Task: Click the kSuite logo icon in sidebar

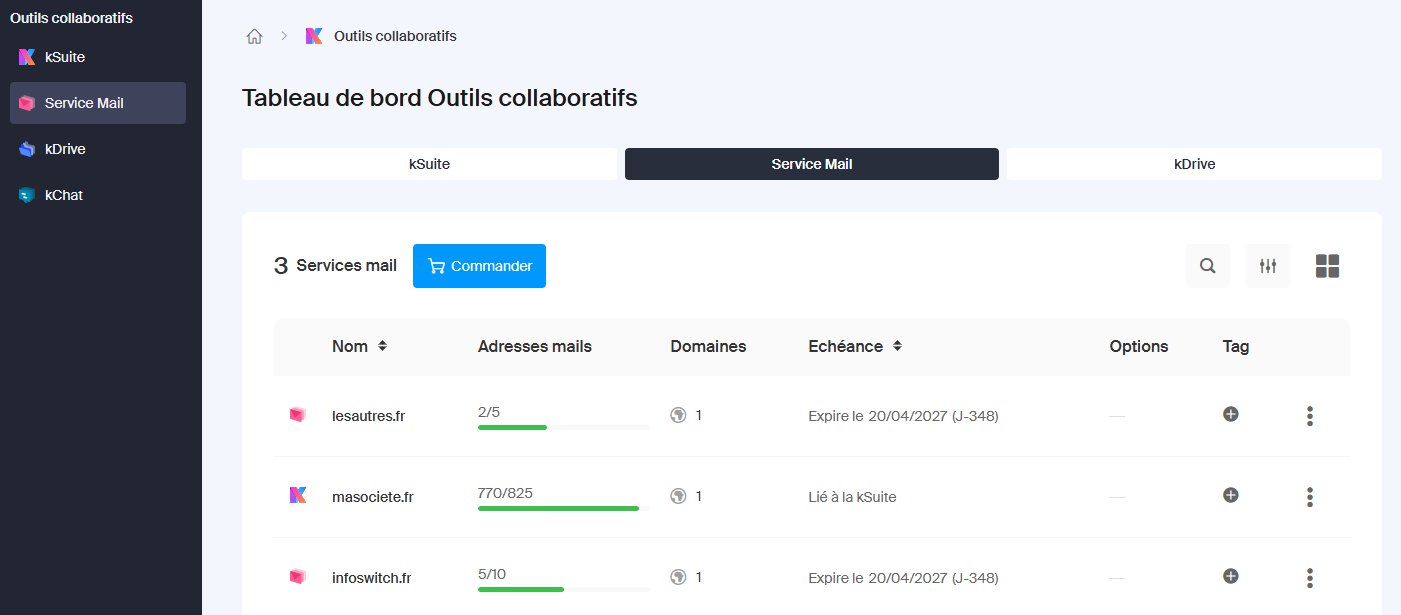Action: click(x=27, y=57)
